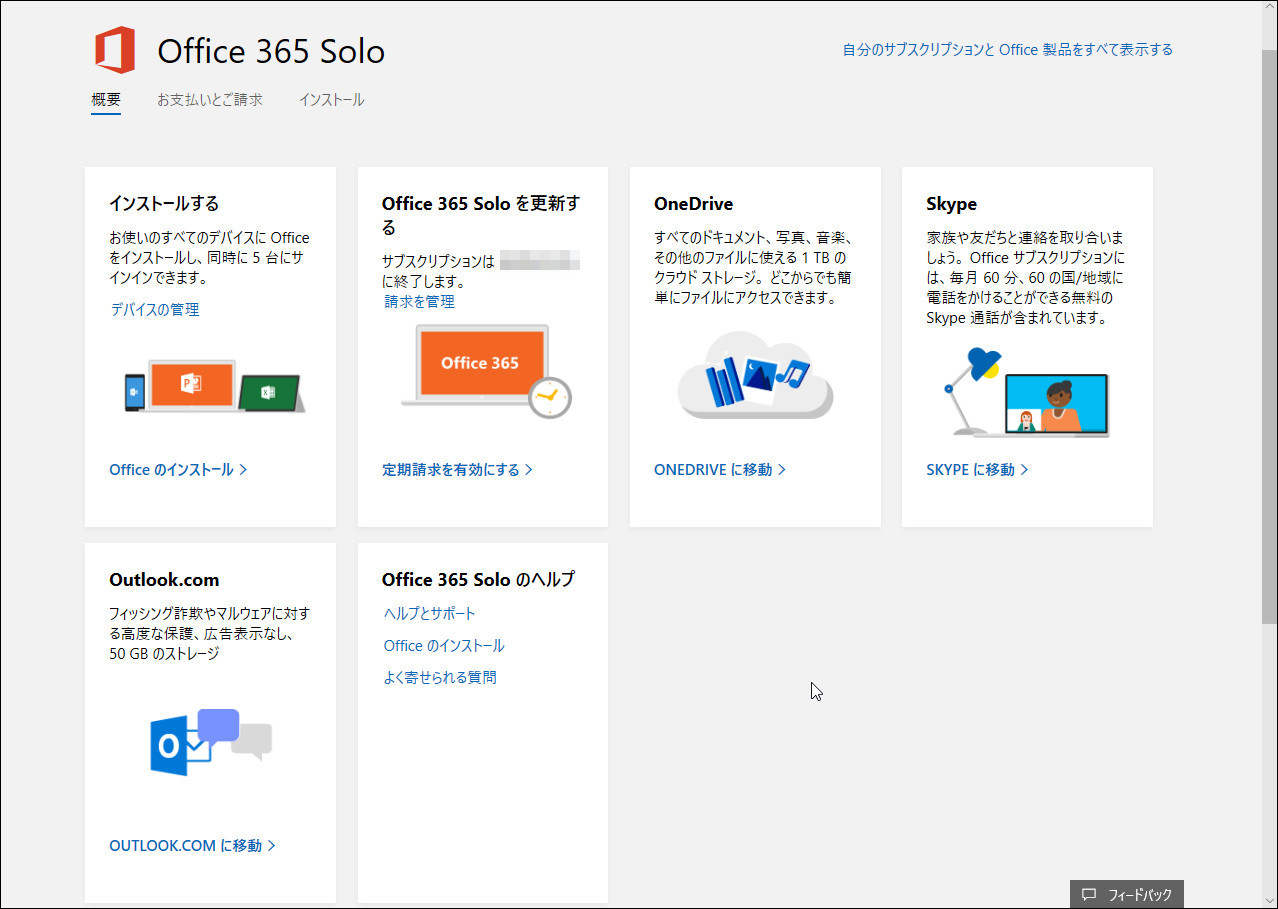Image resolution: width=1278 pixels, height=909 pixels.
Task: Click the scrollbar down arrow
Action: (1269, 900)
